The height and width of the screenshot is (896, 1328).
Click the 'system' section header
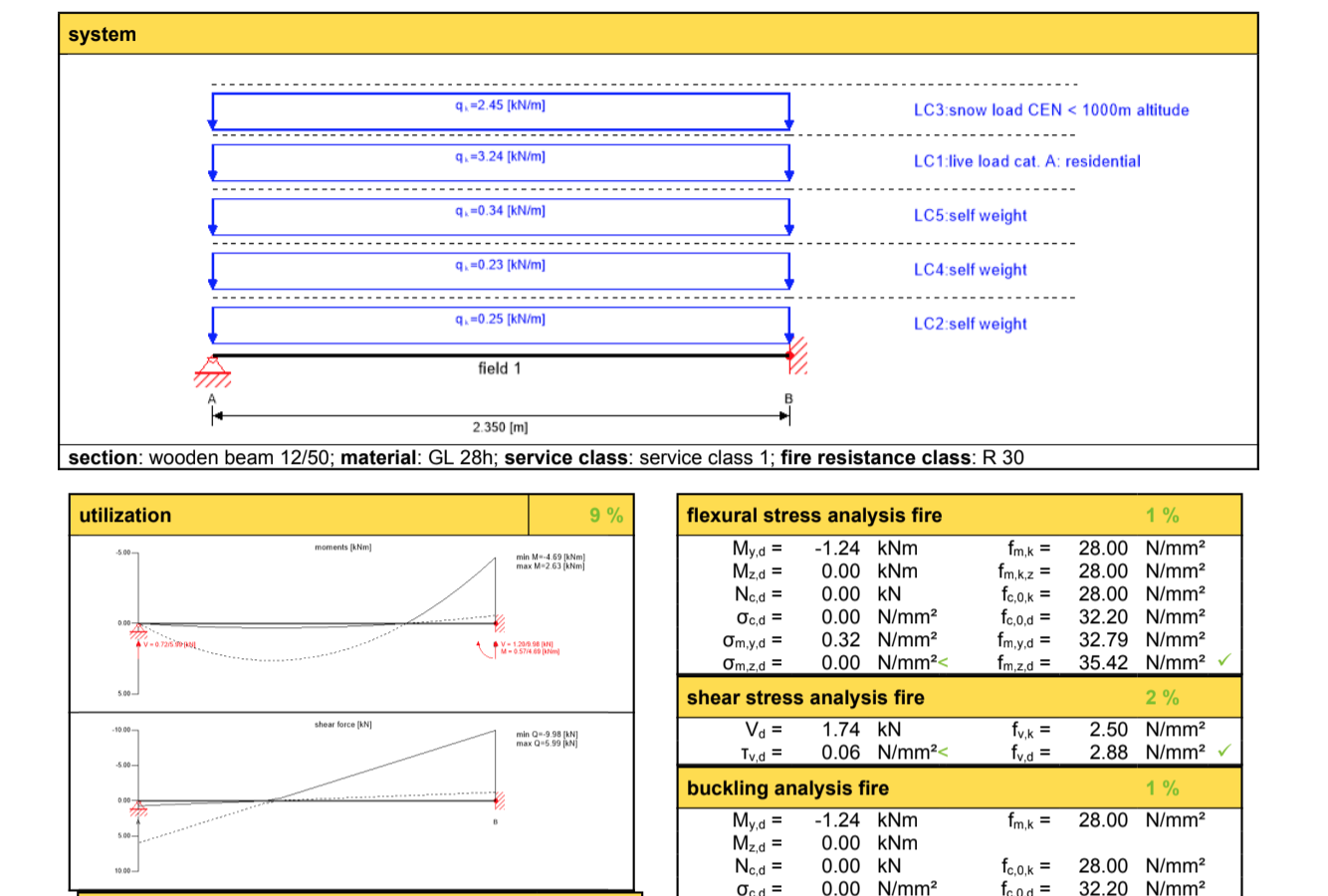click(x=103, y=35)
